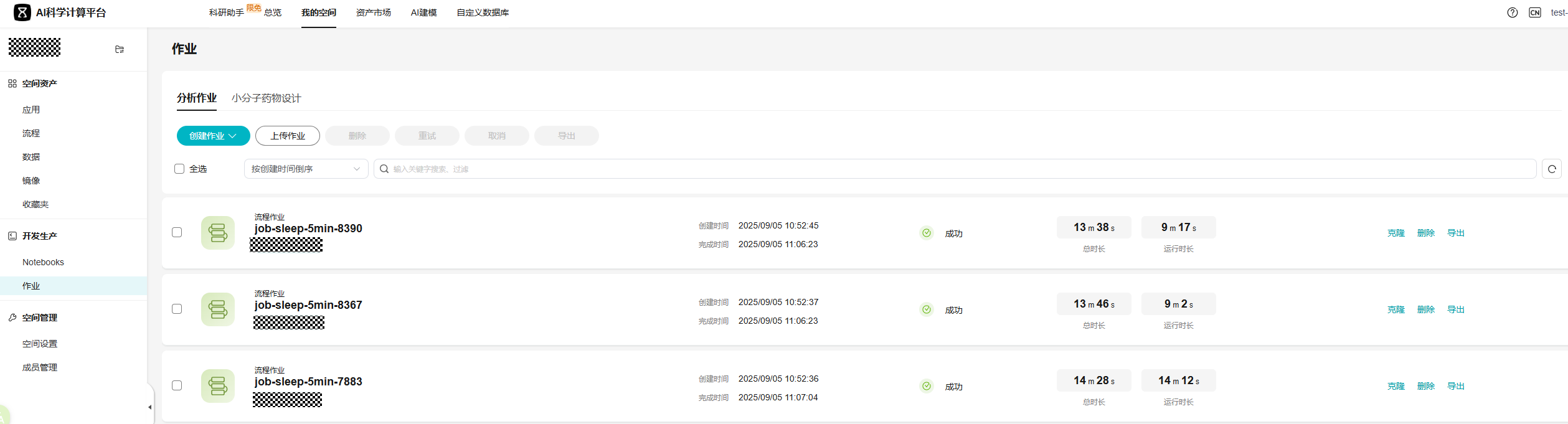Select the checkbox for job-sleep-5min-8390

point(177,232)
